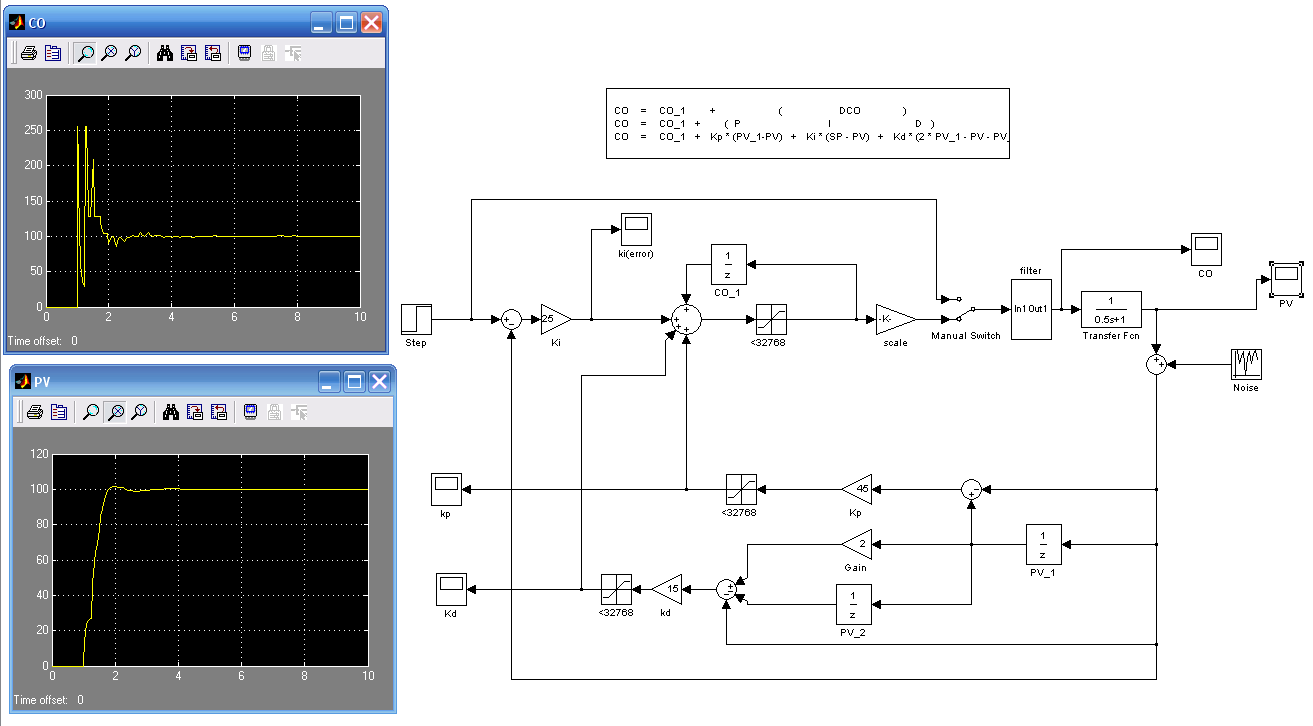Select the Kp gain triangle block
The width and height of the screenshot is (1313, 726).
click(856, 489)
